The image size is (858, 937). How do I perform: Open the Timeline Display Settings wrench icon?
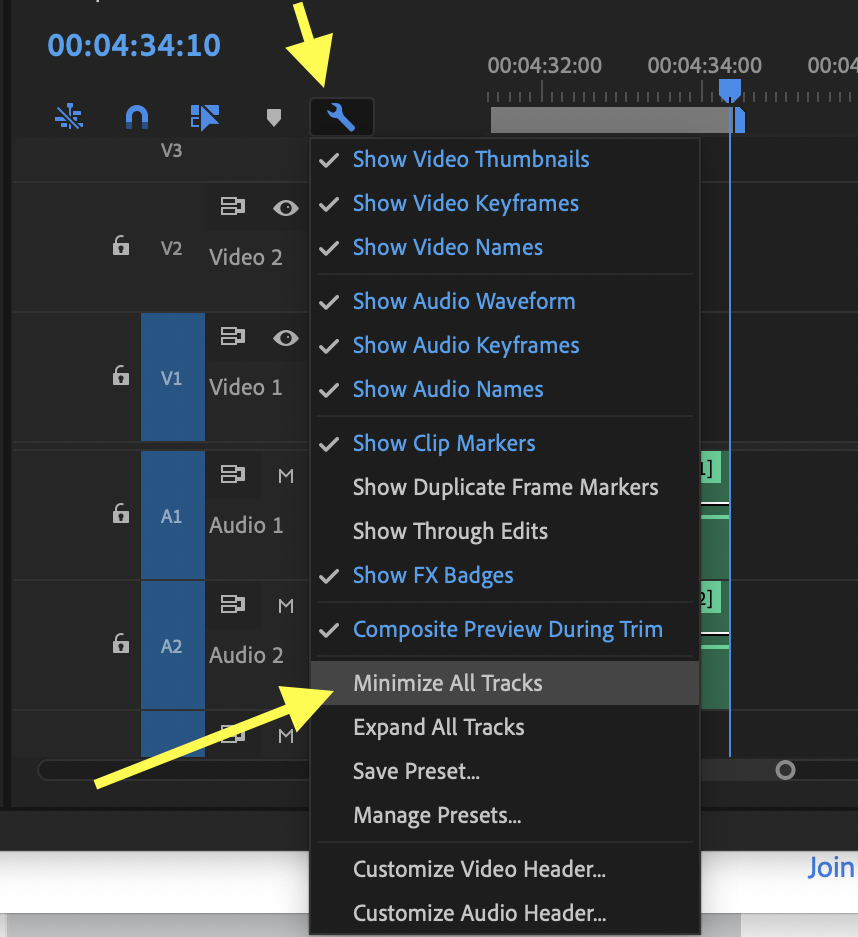coord(341,116)
